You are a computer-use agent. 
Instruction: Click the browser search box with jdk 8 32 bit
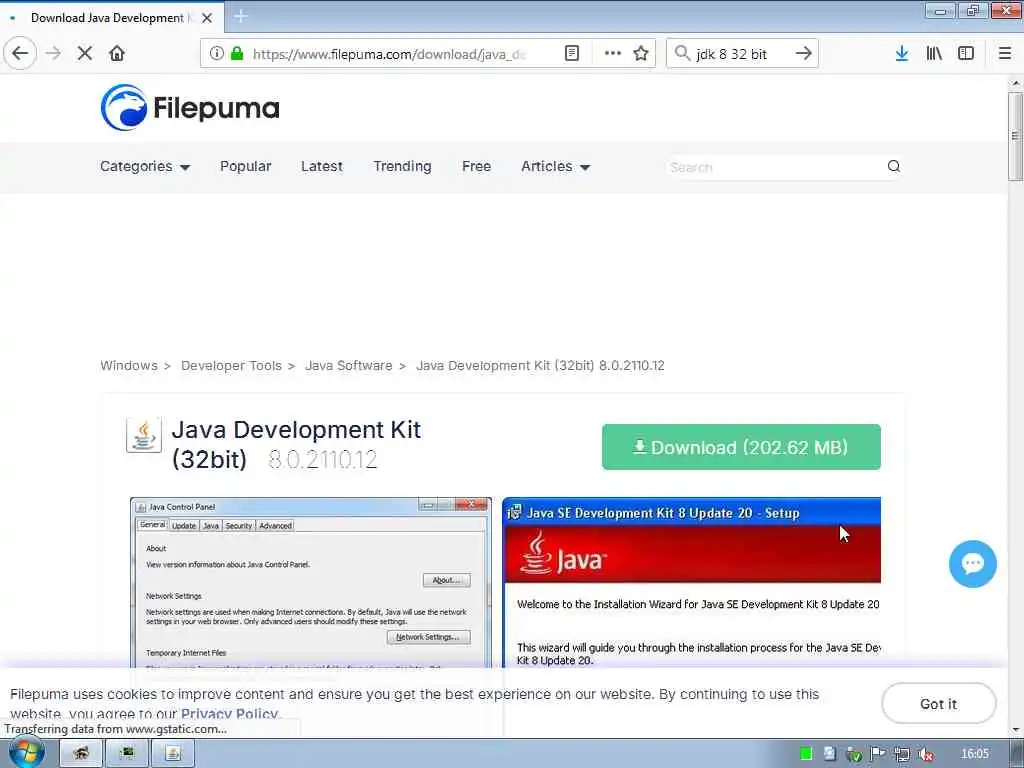pyautogui.click(x=741, y=54)
